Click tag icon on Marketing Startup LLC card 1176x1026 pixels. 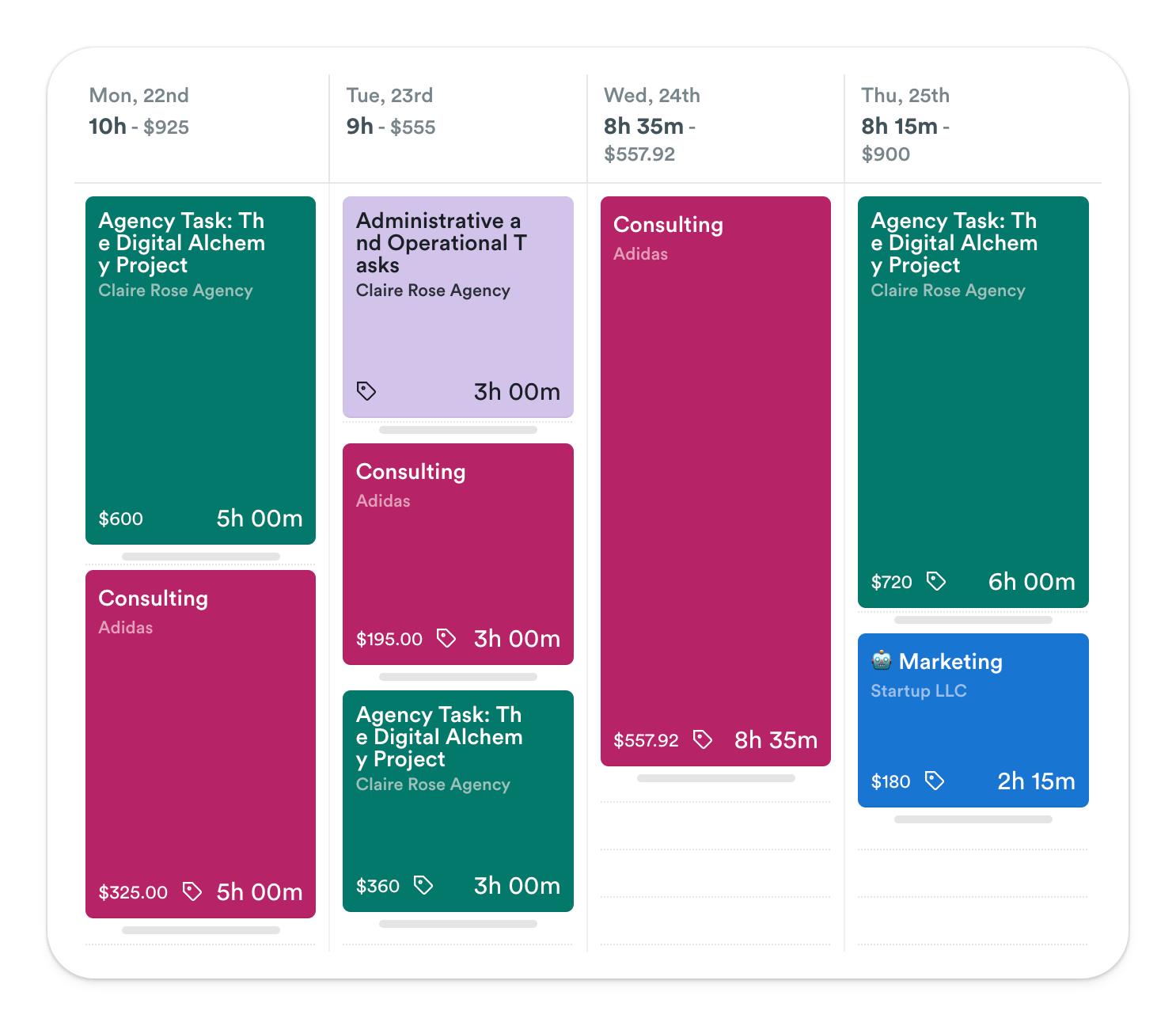pyautogui.click(x=935, y=781)
